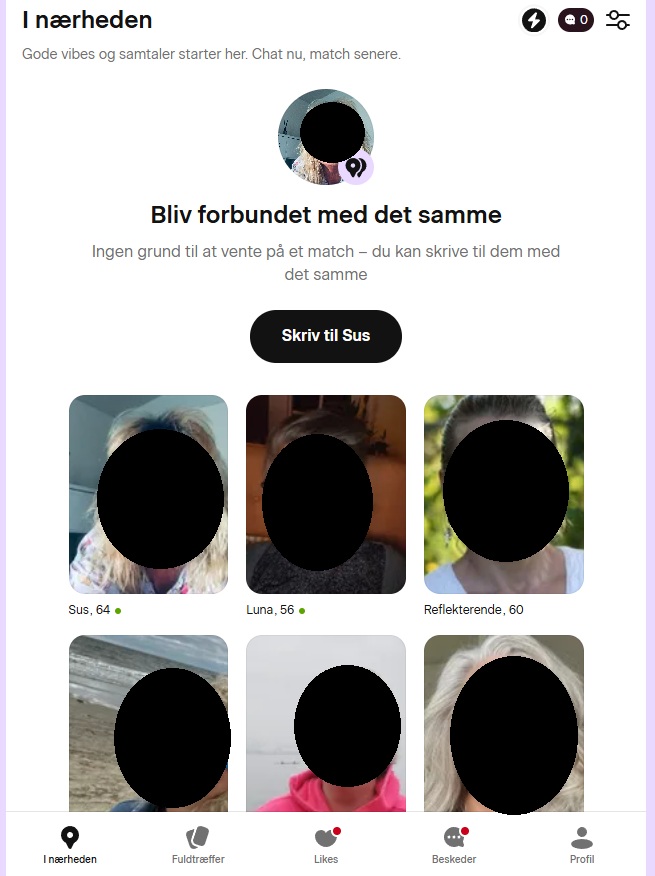Screen dimensions: 655x876
Task: Go to the Profil tab
Action: coord(582,845)
